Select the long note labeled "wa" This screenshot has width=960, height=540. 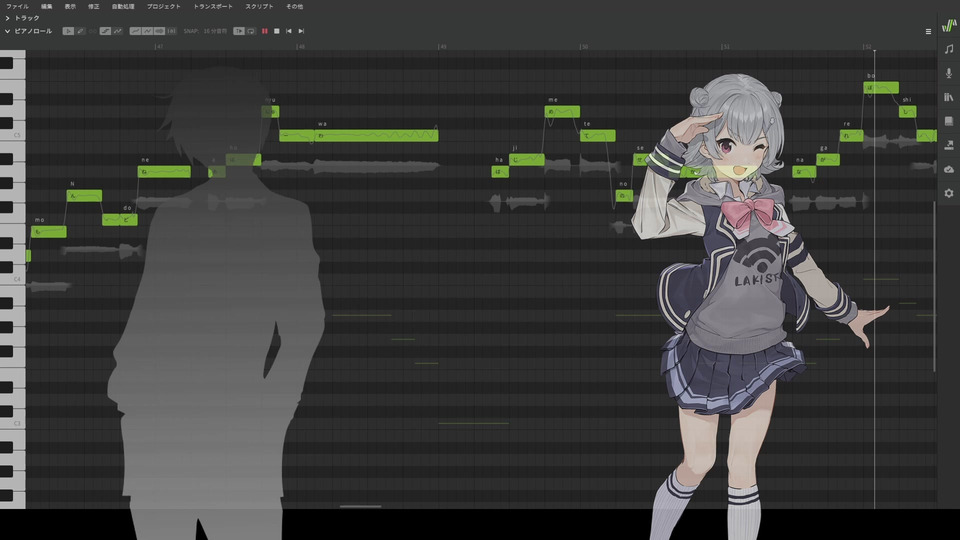coord(377,136)
